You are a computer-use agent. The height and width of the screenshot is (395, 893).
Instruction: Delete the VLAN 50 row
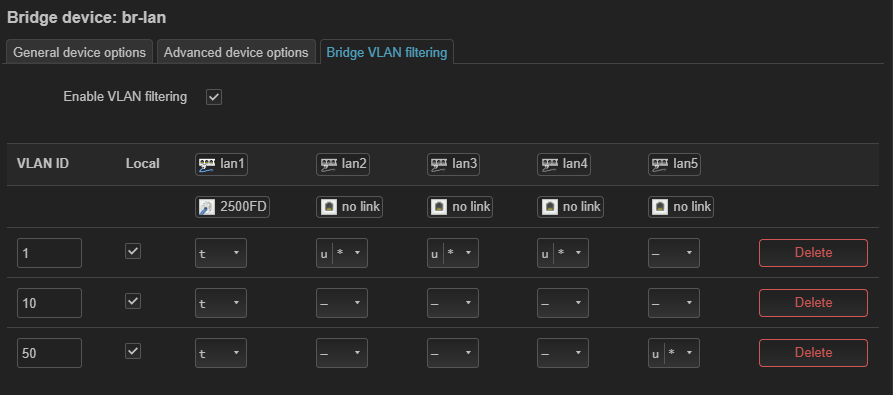coord(813,353)
